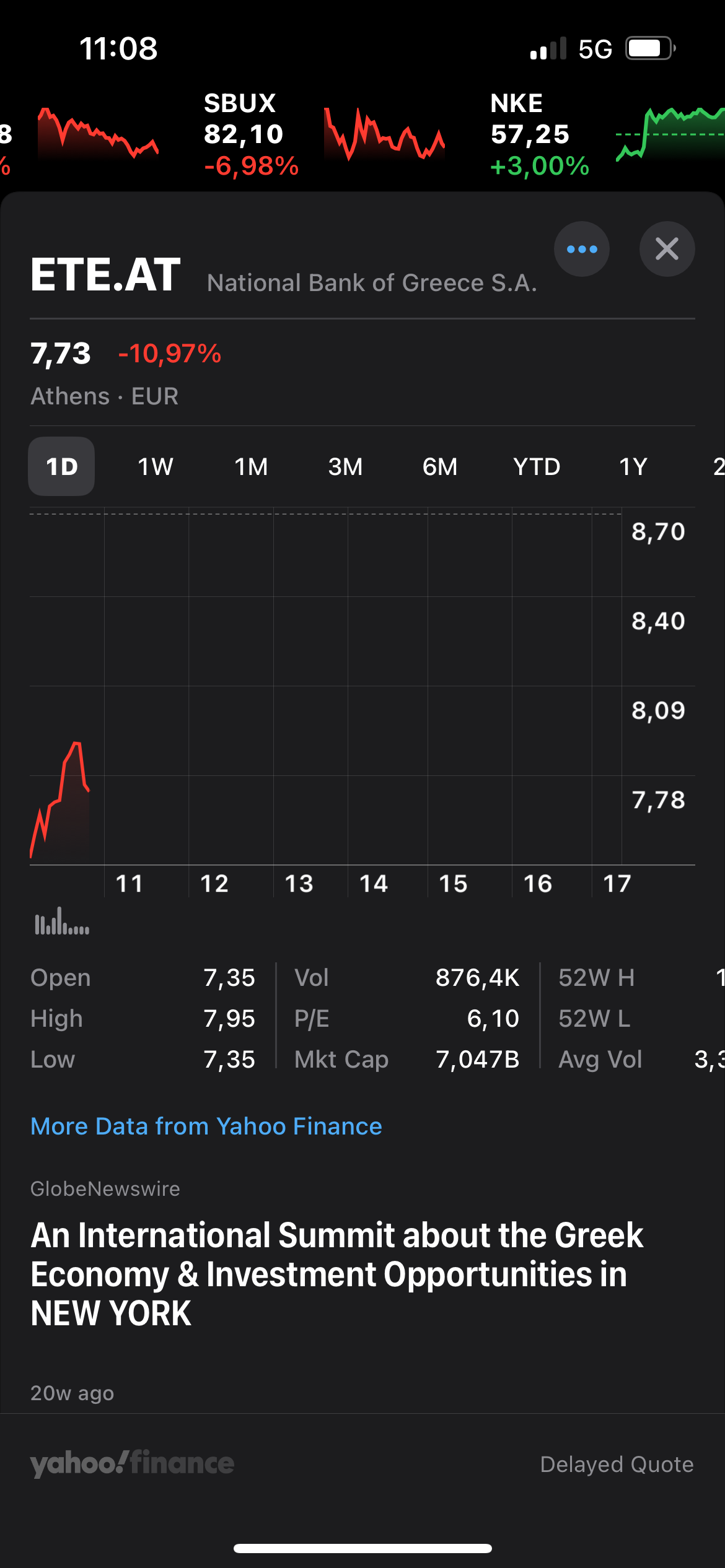This screenshot has height=1568, width=725.
Task: Show the 3M chart range
Action: (x=345, y=466)
